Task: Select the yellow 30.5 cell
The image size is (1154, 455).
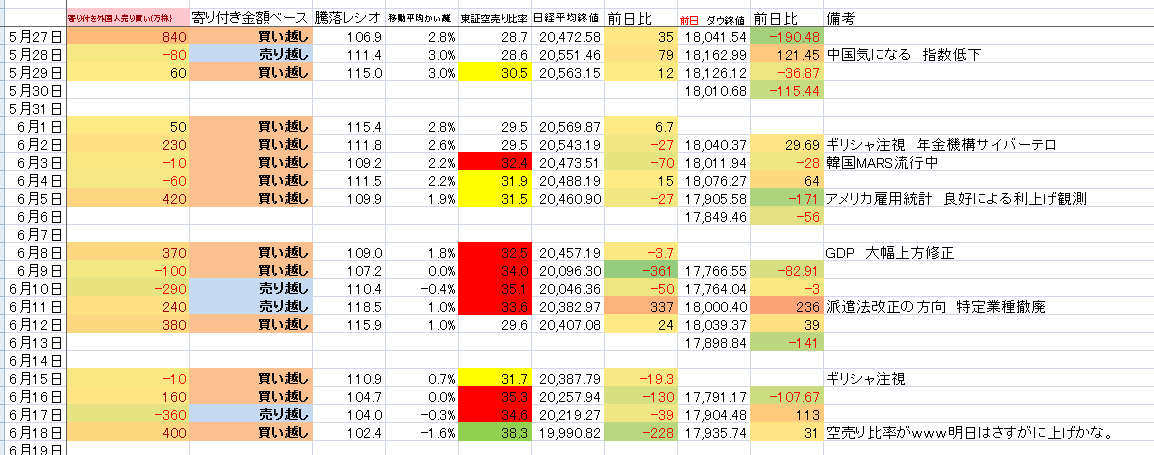Action: point(495,72)
